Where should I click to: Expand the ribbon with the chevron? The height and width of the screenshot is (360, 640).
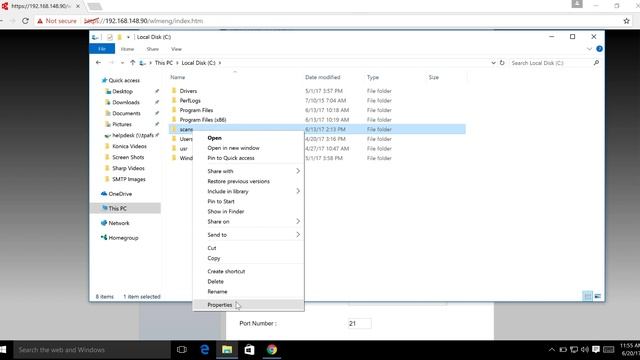tap(589, 49)
